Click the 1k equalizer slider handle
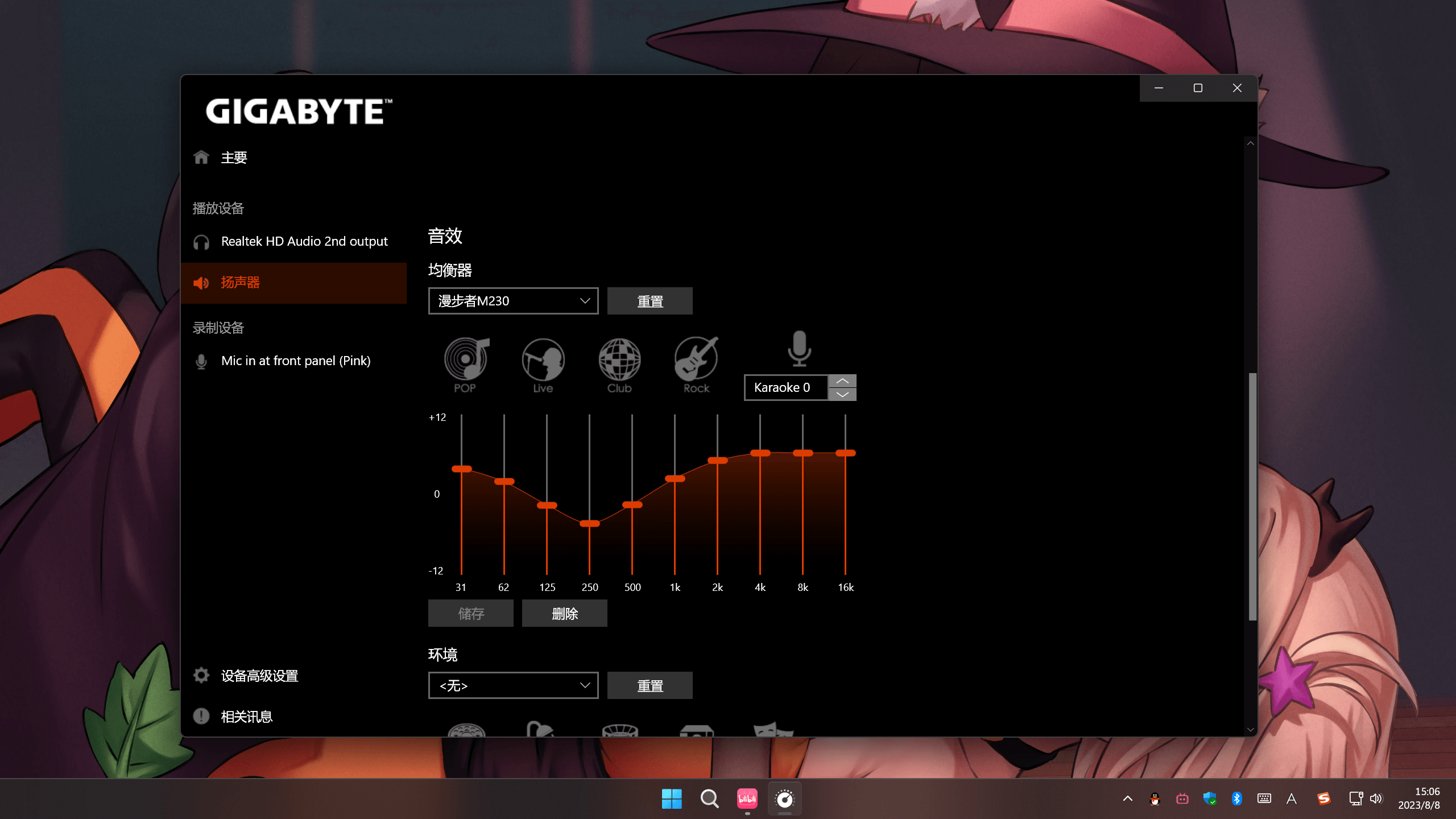 click(x=675, y=478)
